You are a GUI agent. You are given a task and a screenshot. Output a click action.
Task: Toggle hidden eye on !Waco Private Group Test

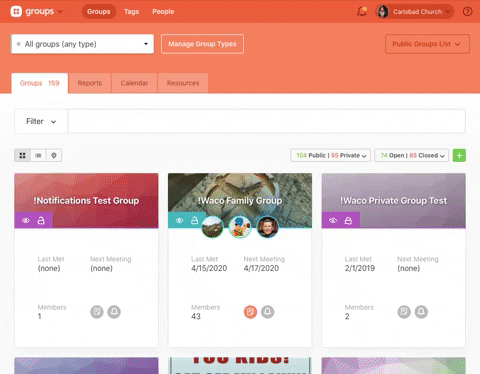[x=333, y=220]
